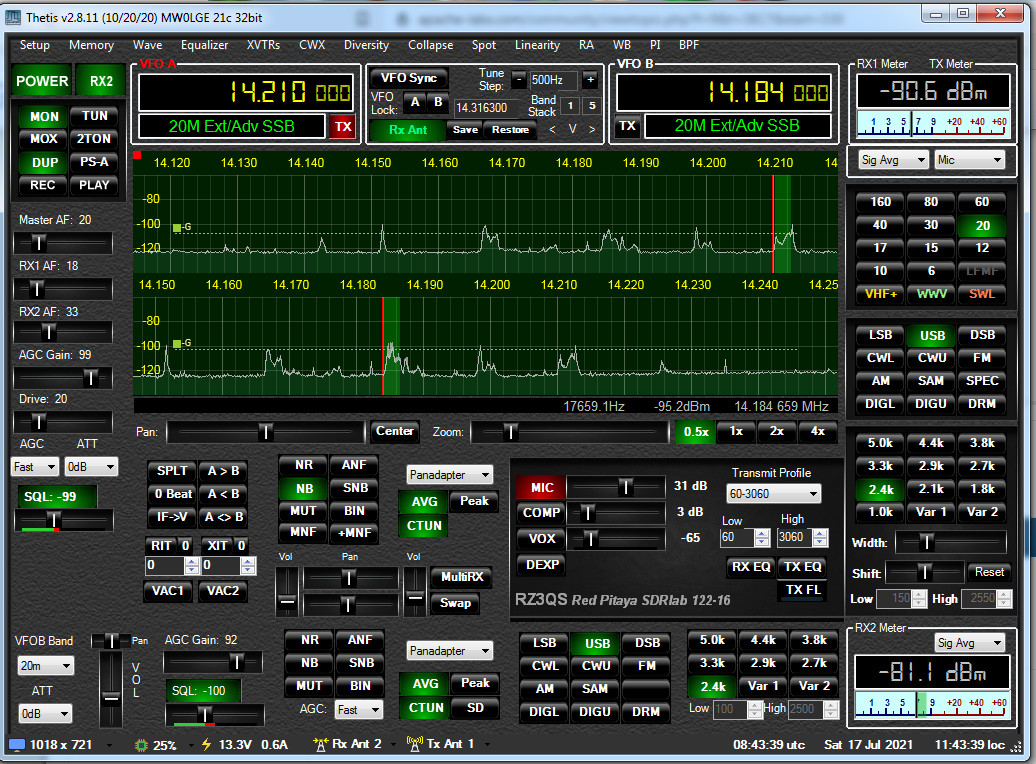Screen dimensions: 1036x764
Task: Toggle the TUN tune button
Action: (x=94, y=116)
